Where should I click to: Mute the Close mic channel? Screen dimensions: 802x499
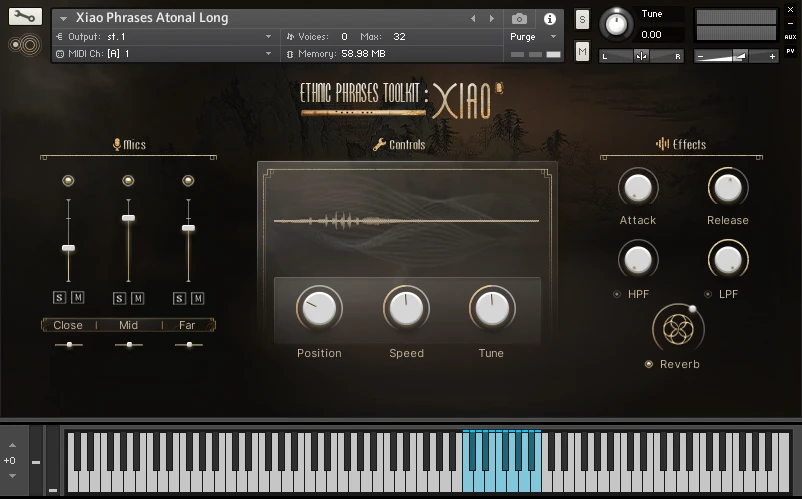pos(78,298)
